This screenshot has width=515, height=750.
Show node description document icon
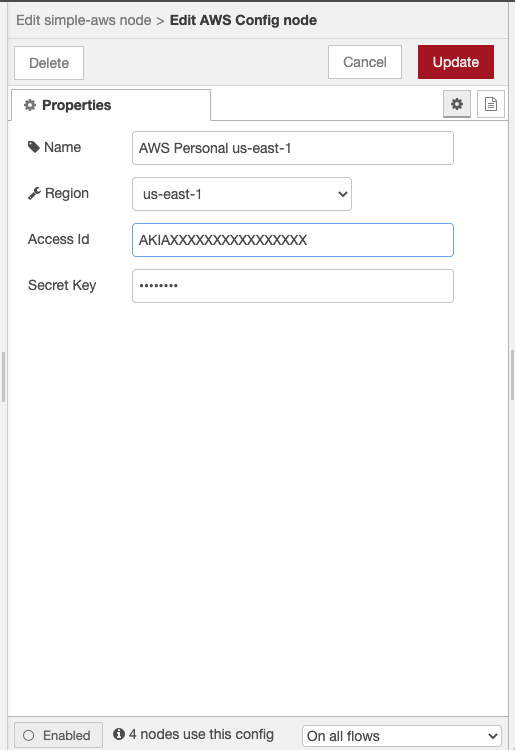tap(491, 104)
